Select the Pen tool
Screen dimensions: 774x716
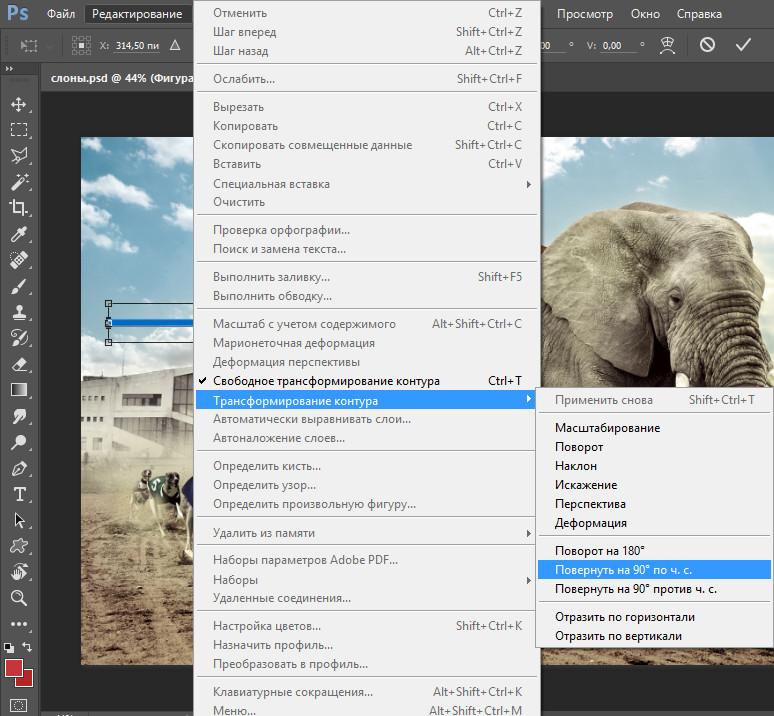[18, 468]
